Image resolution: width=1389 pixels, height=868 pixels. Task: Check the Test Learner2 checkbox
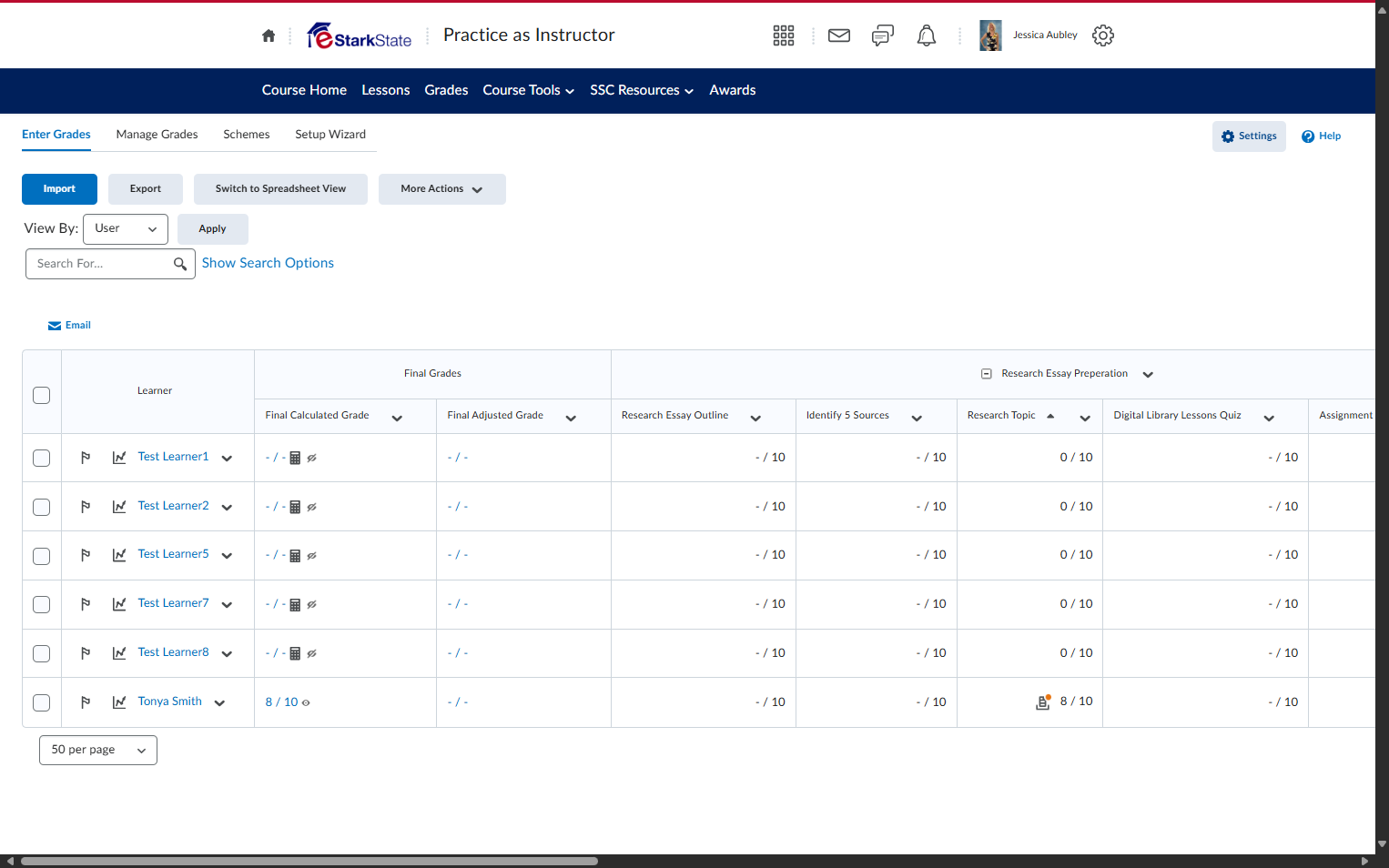pos(42,507)
